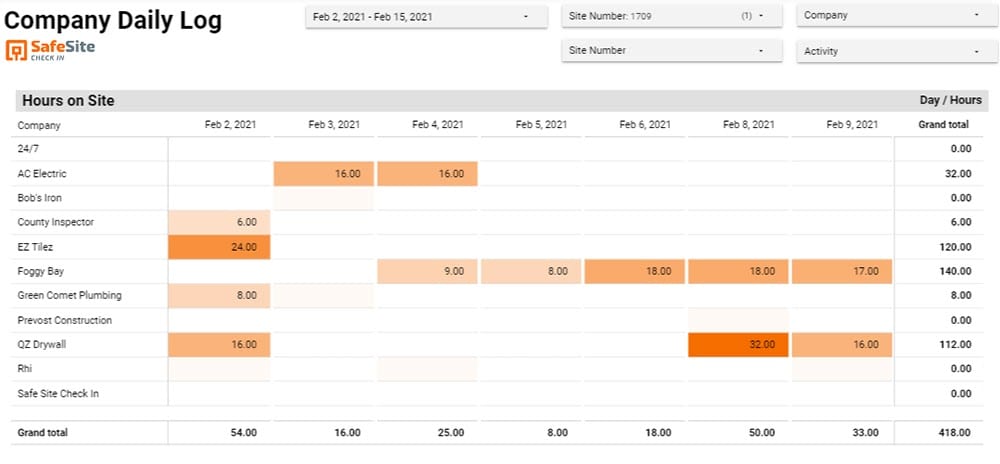Click AC Electric 16.00 cell for Feb 4
Image resolution: width=1000 pixels, height=464 pixels.
(x=427, y=173)
